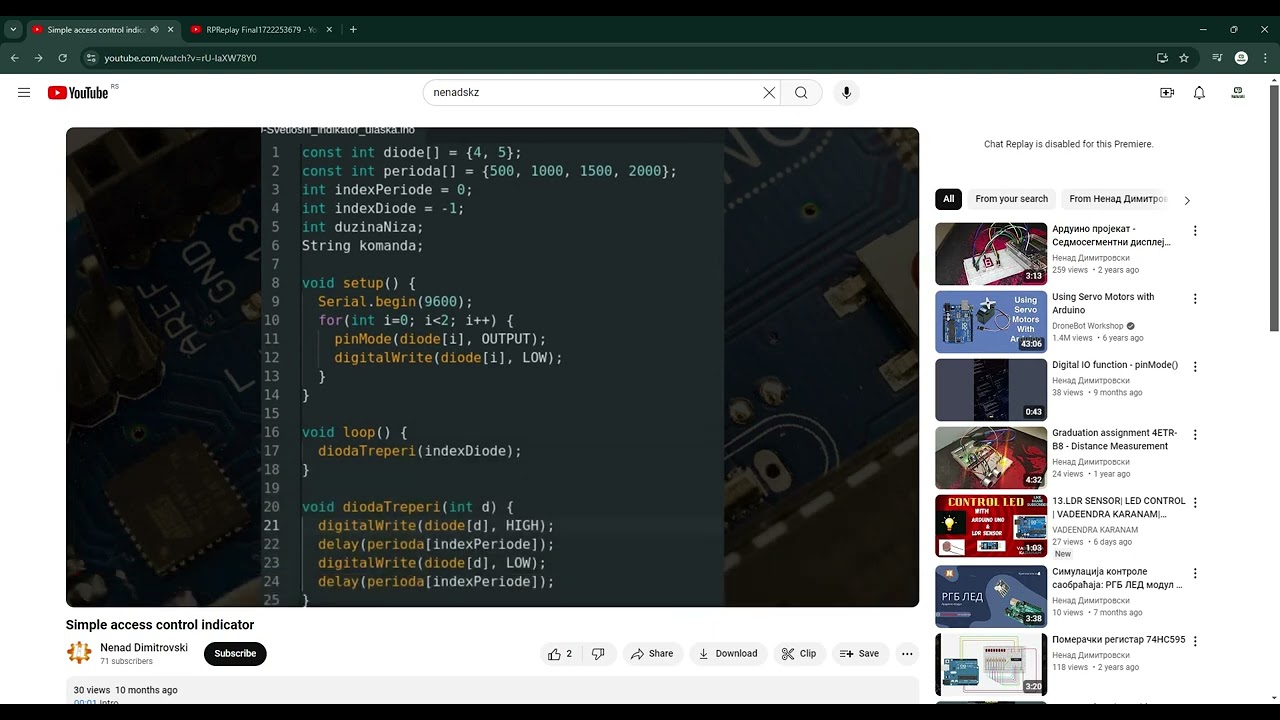Go to YouTube home via logo
1280x720 pixels.
(78, 93)
